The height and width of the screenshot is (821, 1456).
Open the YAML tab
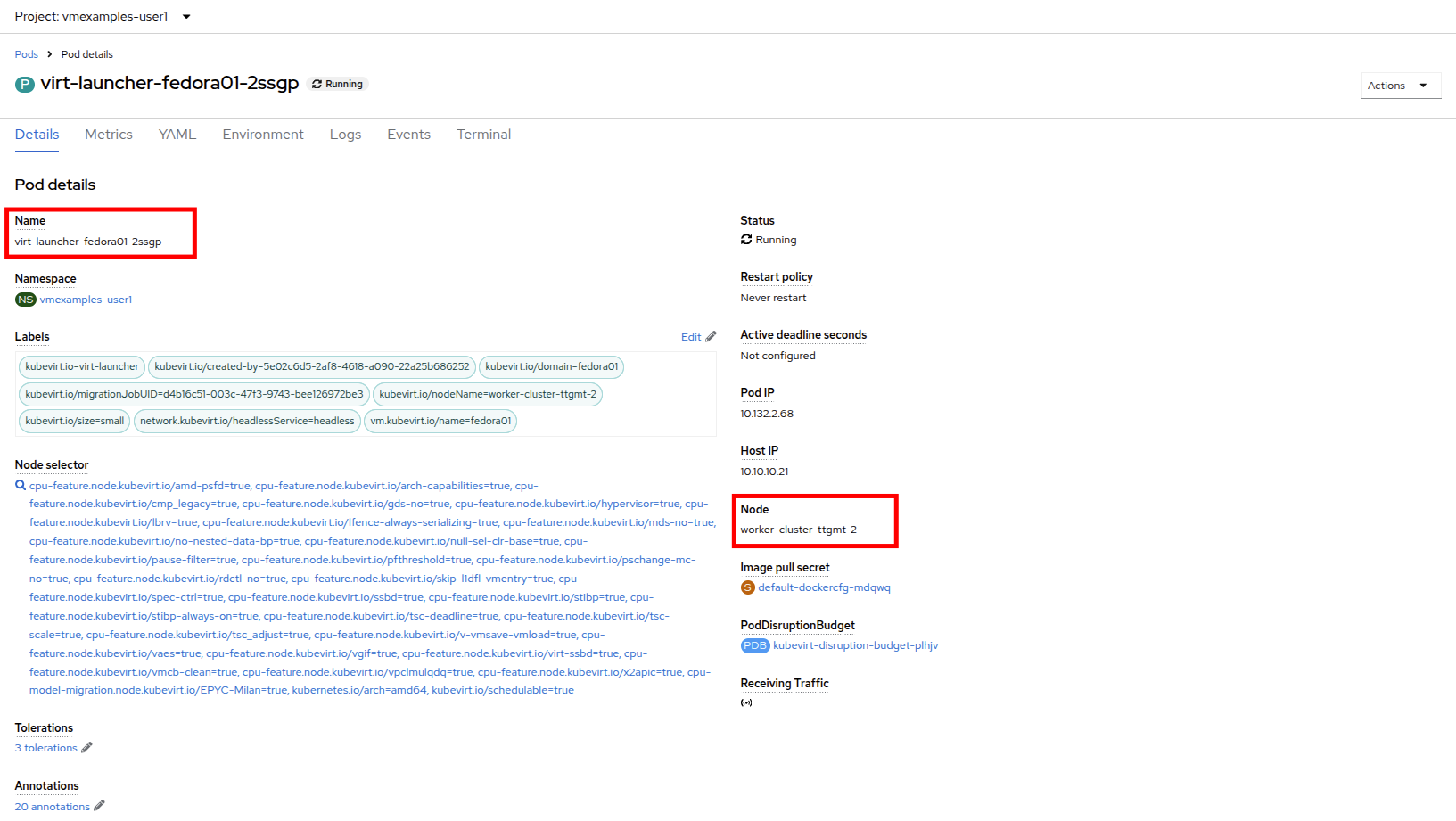click(x=177, y=135)
